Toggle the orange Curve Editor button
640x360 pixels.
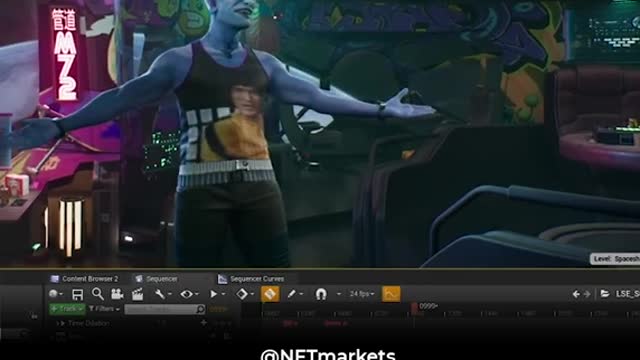(391, 294)
